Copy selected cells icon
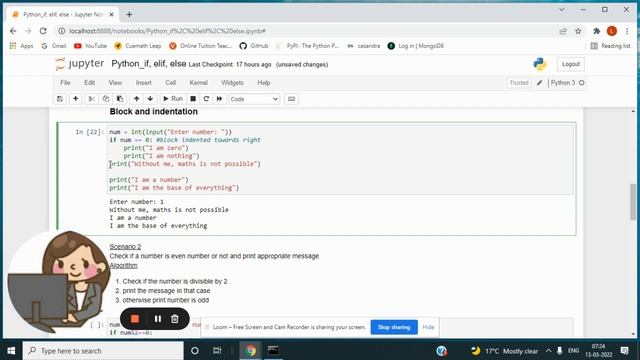 [106, 99]
